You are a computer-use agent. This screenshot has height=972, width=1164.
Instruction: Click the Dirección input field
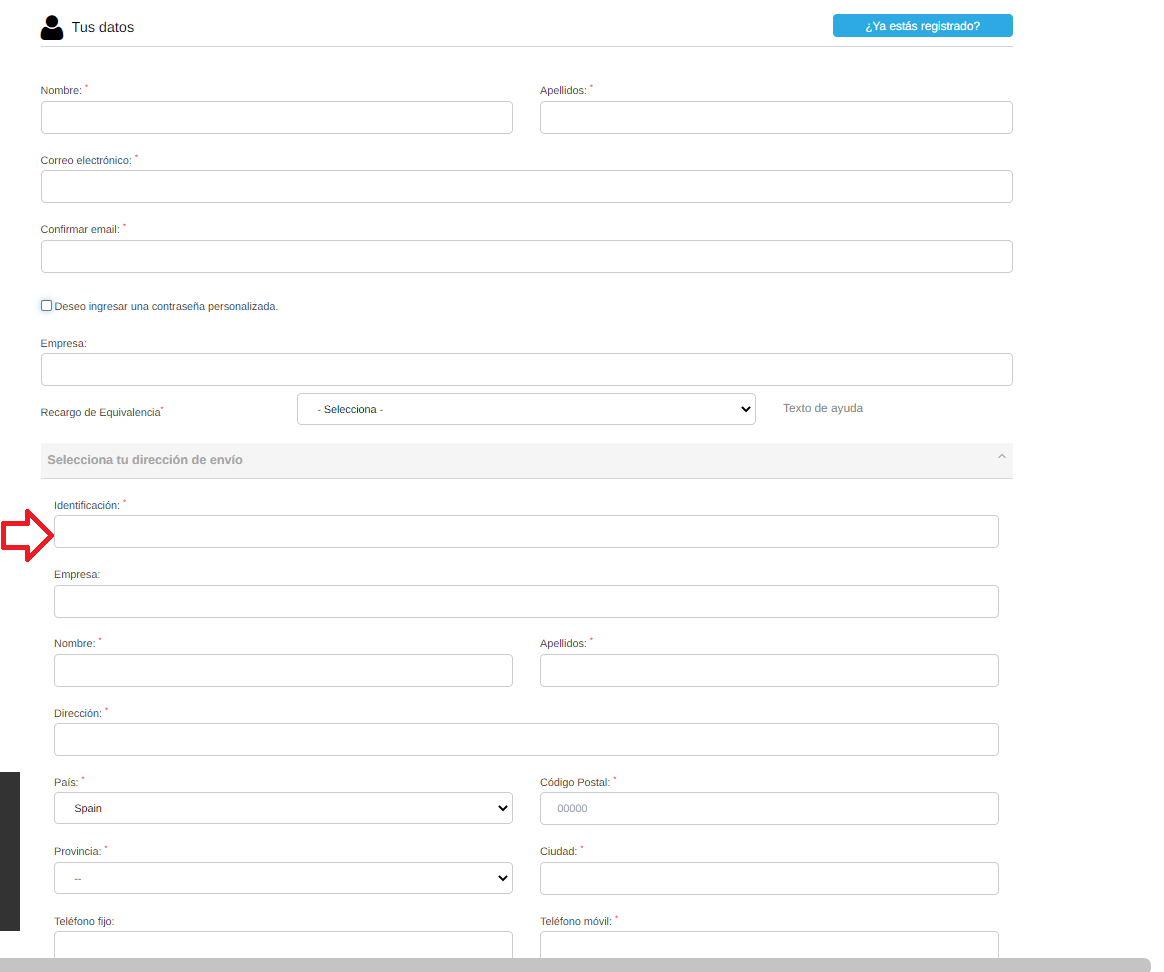click(526, 740)
